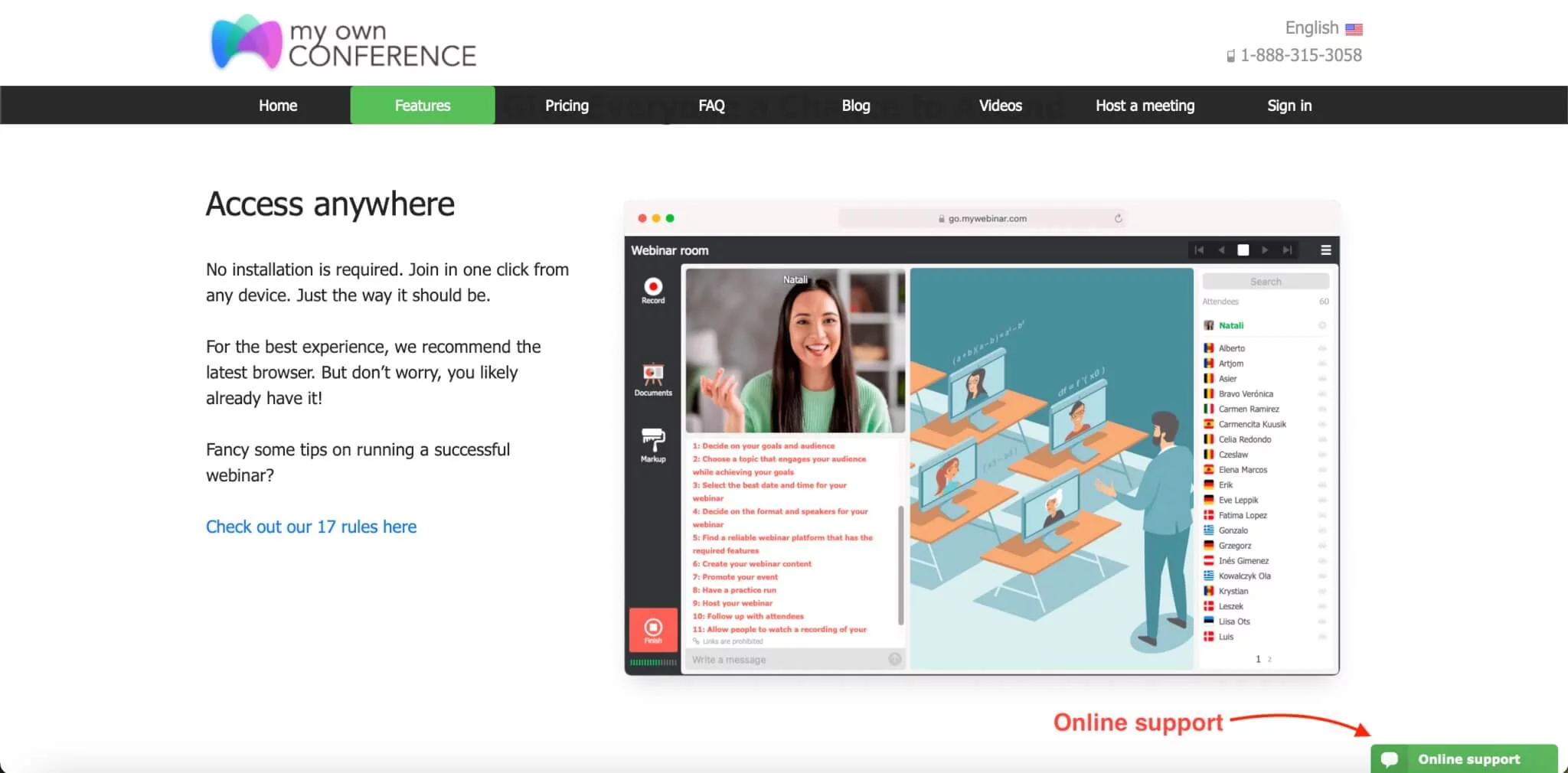Open the English language selector
This screenshot has height=773, width=1568.
(x=1322, y=28)
